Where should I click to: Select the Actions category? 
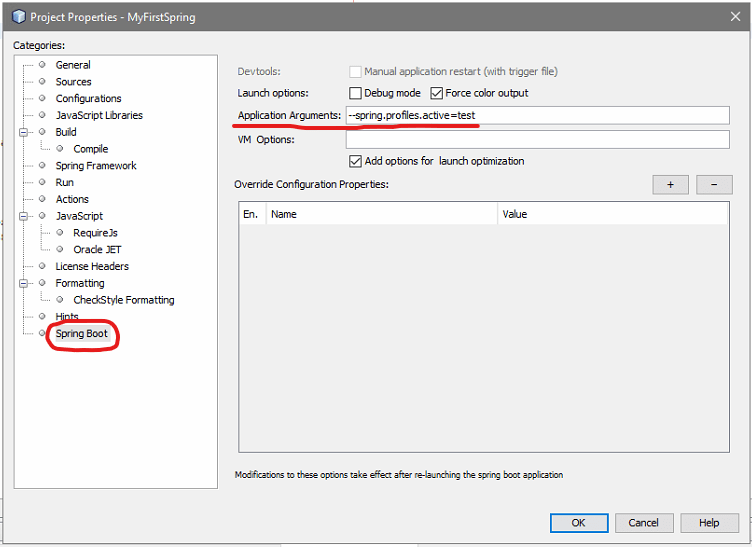(x=72, y=199)
